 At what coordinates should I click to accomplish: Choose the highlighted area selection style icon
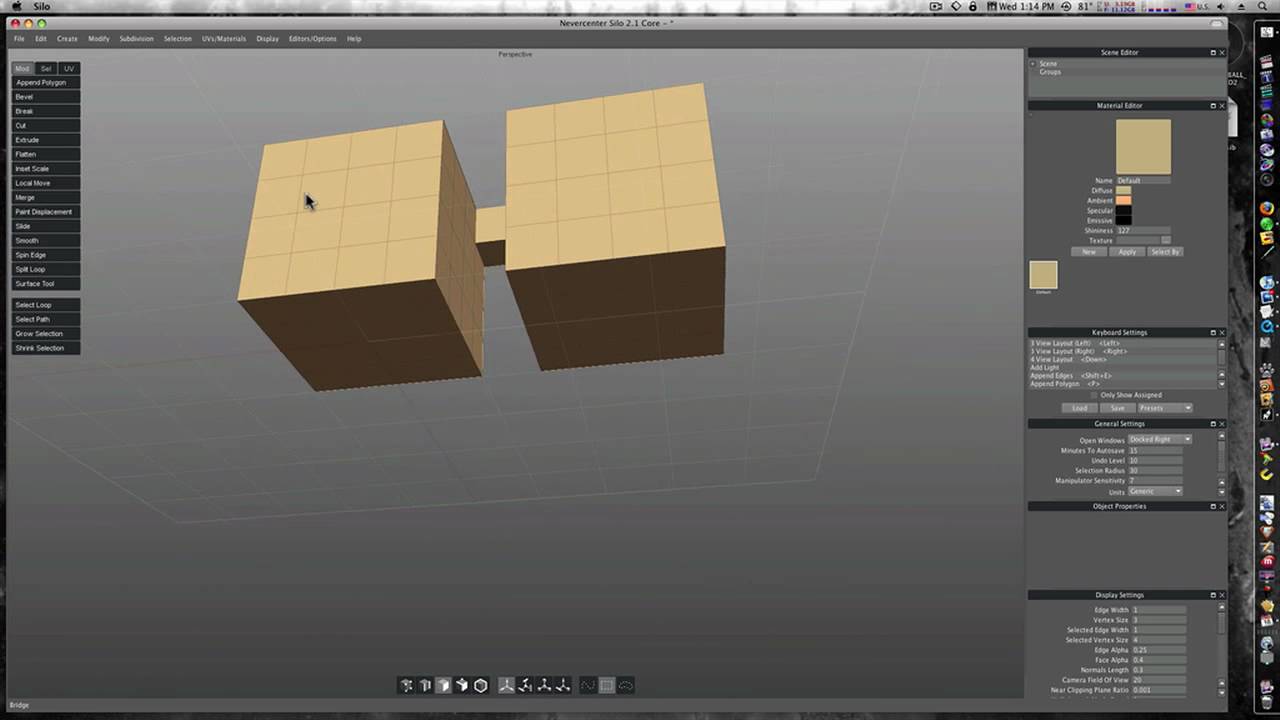607,685
